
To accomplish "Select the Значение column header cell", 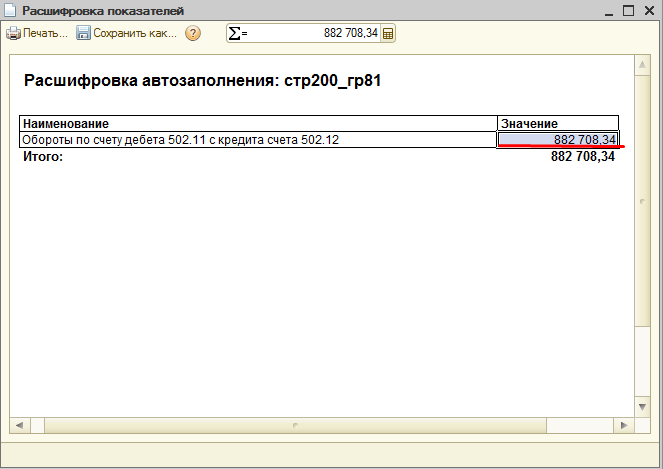I will pos(558,122).
